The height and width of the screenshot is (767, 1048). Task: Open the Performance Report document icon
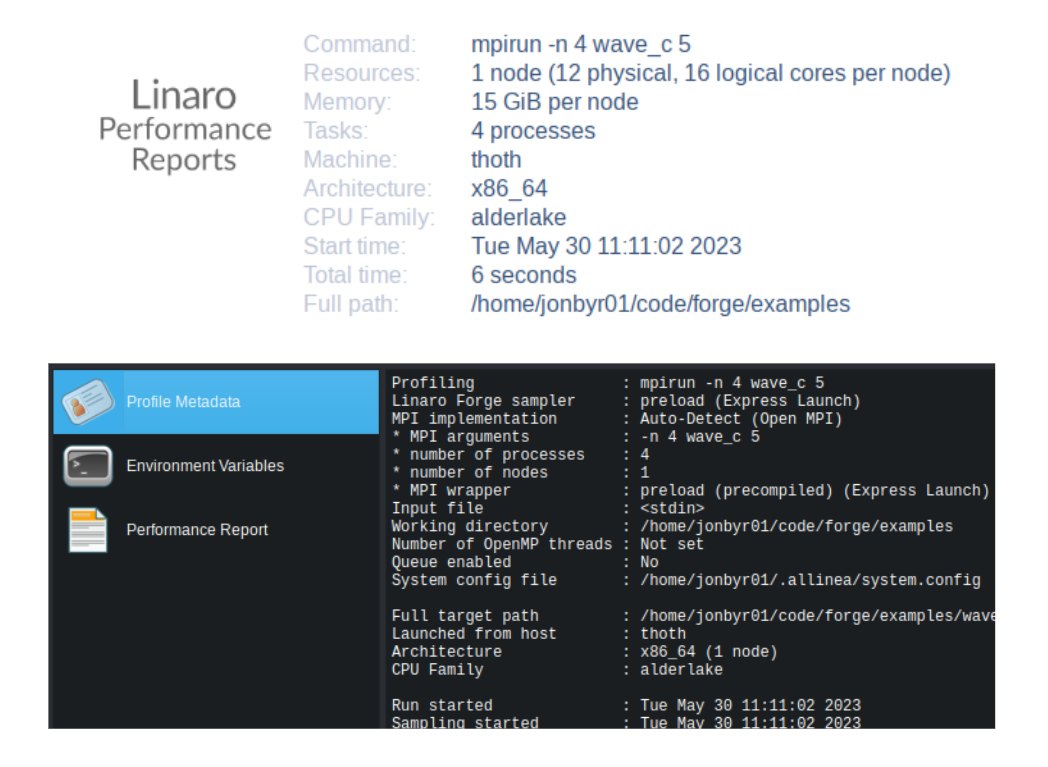(85, 529)
